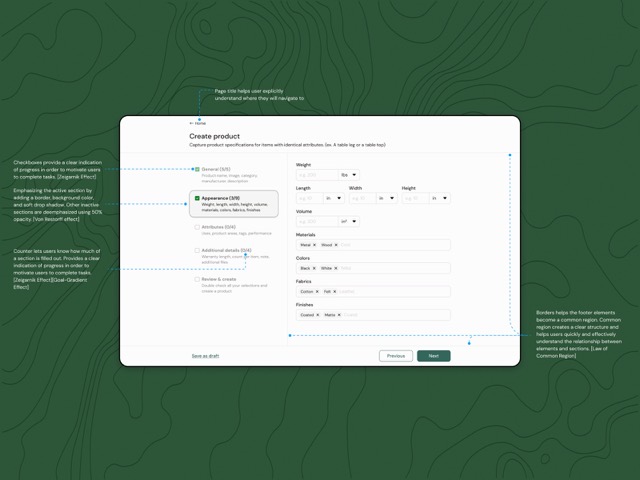The width and height of the screenshot is (640, 480).
Task: Open the Weight unit dropdown (lbs)
Action: pyautogui.click(x=349, y=175)
